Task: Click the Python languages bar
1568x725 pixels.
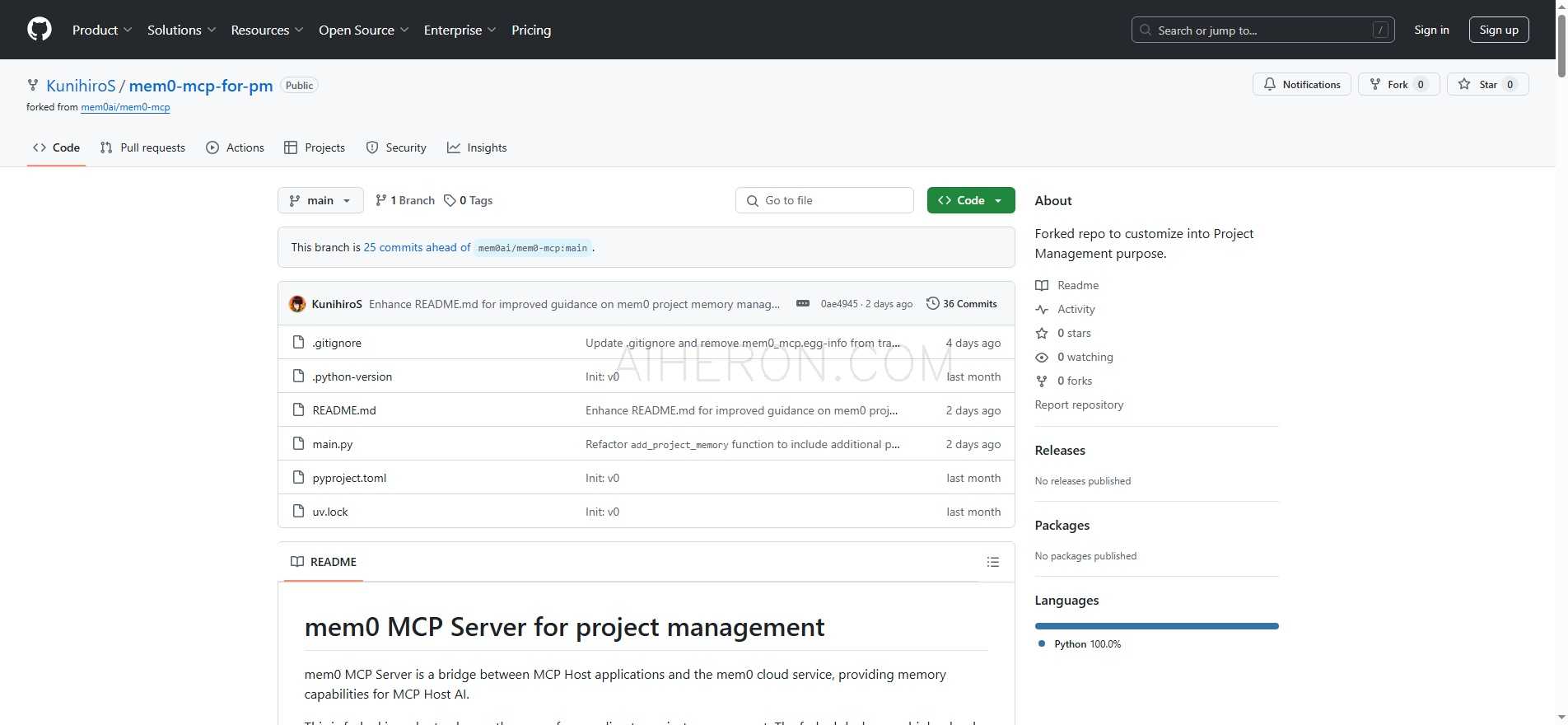Action: point(1156,626)
